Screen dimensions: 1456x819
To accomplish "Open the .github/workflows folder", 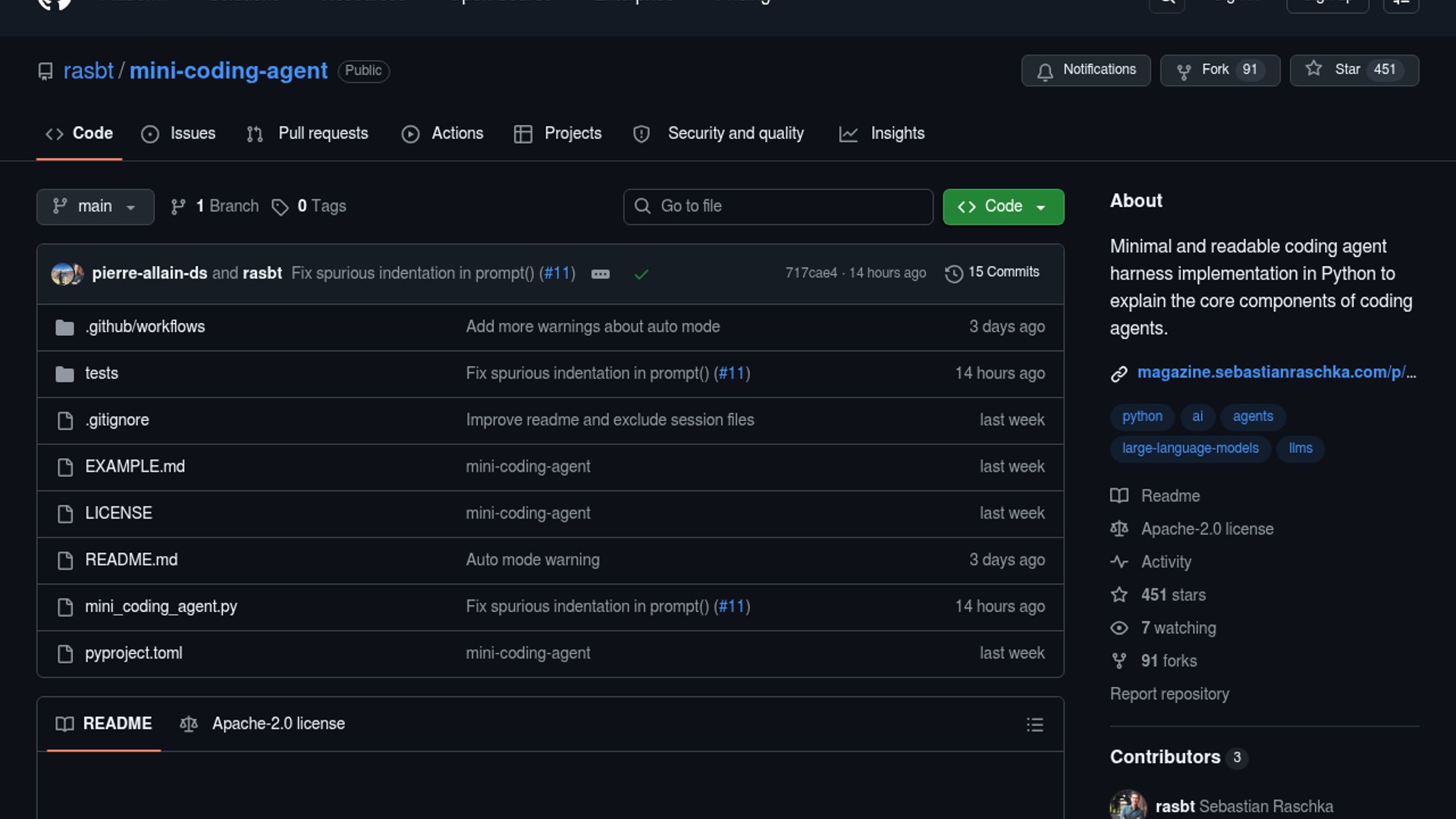I will [x=145, y=327].
